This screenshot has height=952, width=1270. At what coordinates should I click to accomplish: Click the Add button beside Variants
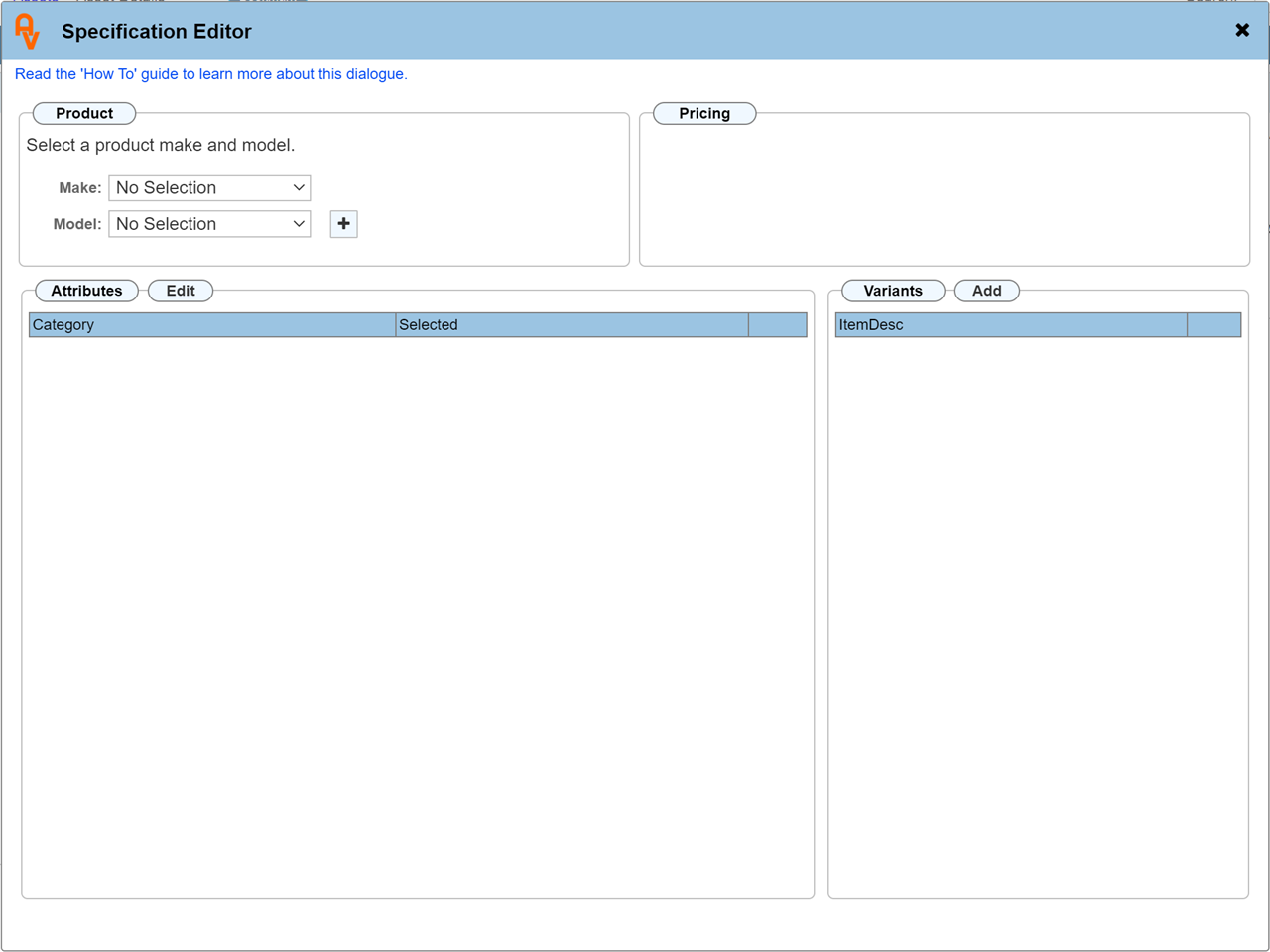click(x=986, y=291)
